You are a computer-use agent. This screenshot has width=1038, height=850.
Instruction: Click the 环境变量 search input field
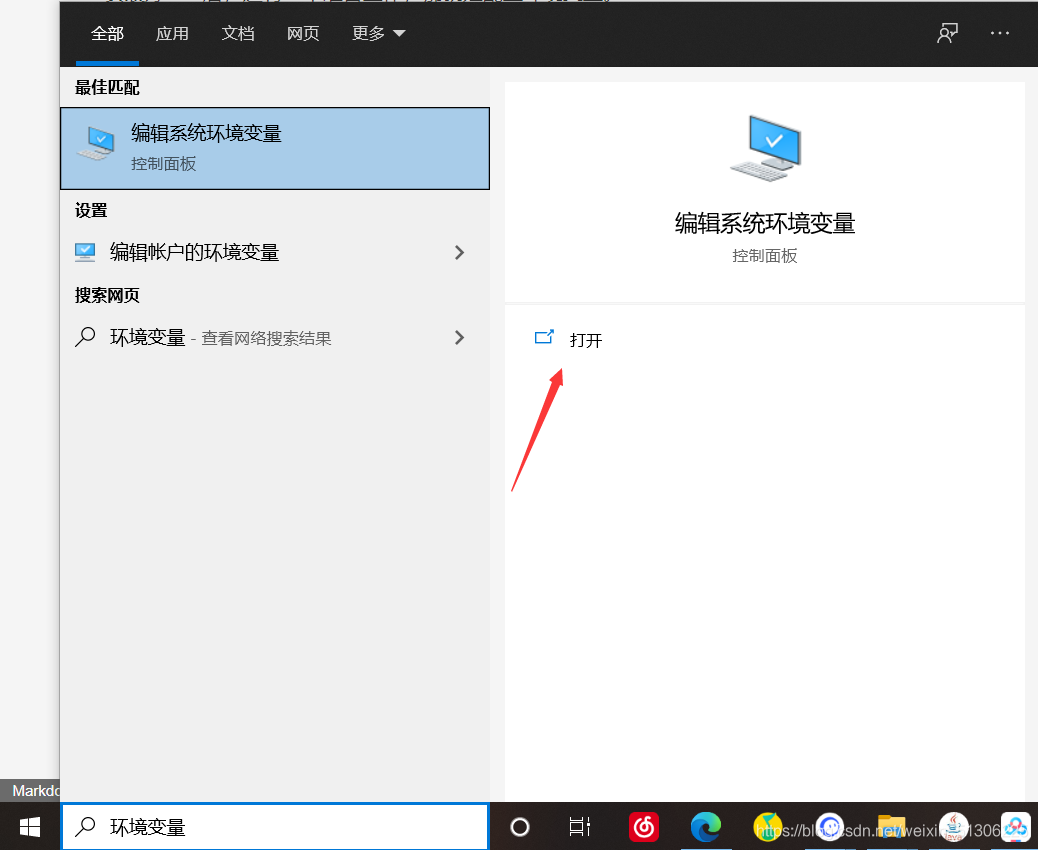[250, 827]
